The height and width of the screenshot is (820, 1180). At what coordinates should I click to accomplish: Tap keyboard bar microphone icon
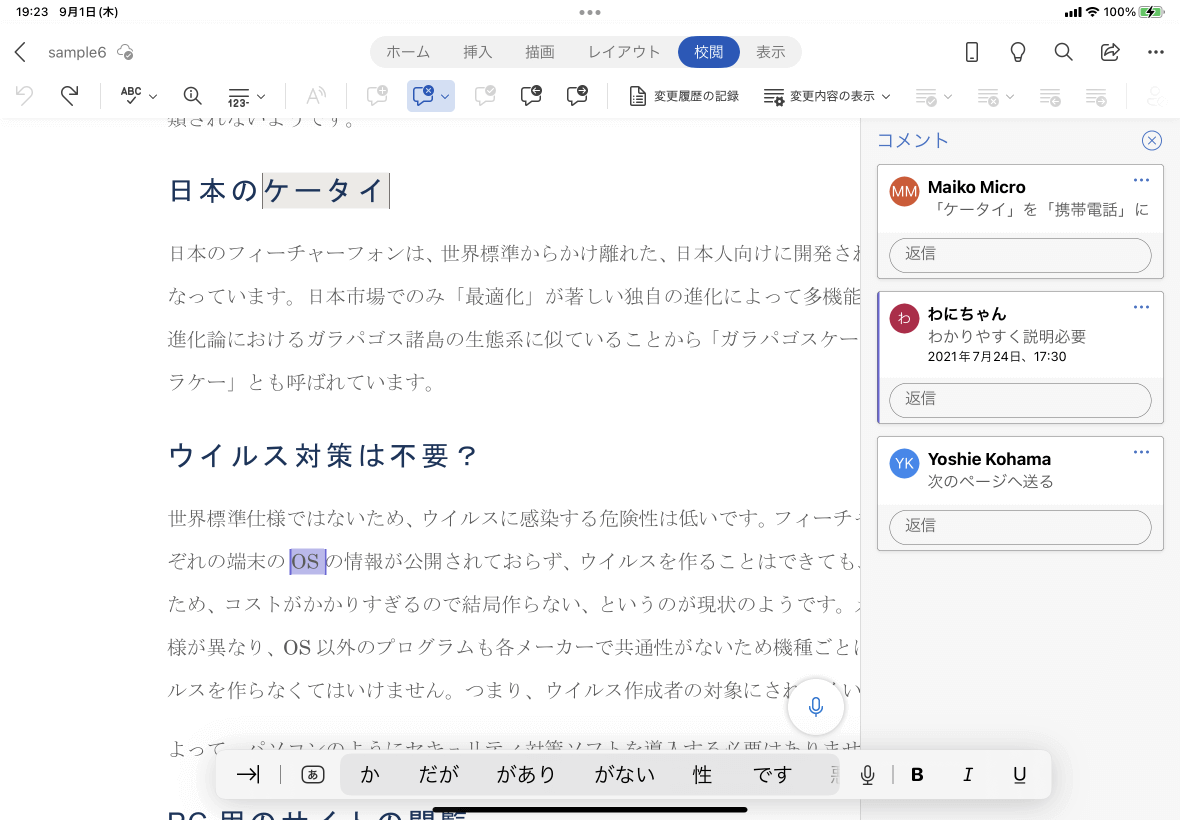tap(868, 775)
